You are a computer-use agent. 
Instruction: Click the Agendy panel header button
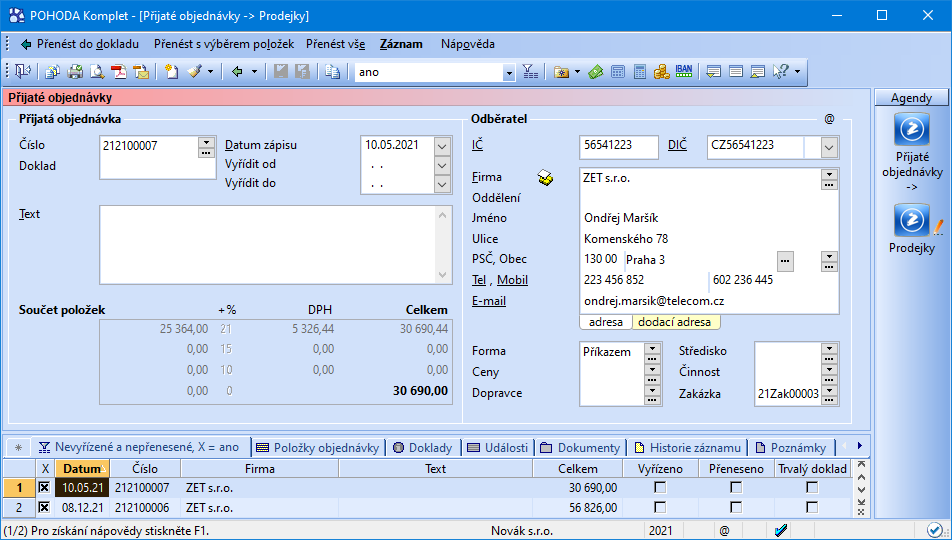(911, 98)
